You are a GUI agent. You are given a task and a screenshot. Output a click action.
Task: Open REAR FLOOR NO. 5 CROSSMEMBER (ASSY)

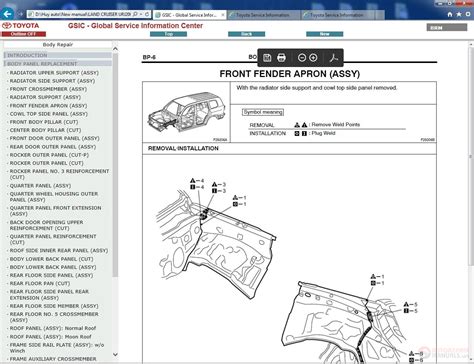coord(54,317)
